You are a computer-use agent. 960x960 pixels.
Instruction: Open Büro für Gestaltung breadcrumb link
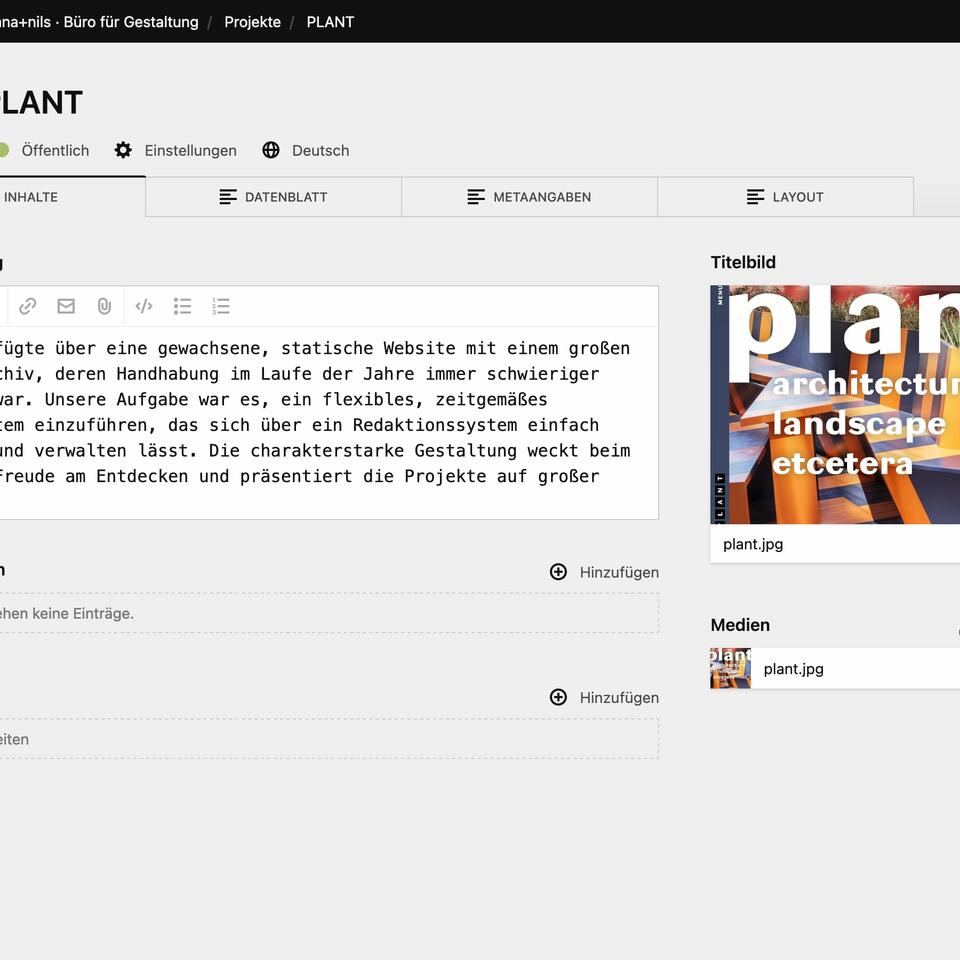[x=99, y=22]
